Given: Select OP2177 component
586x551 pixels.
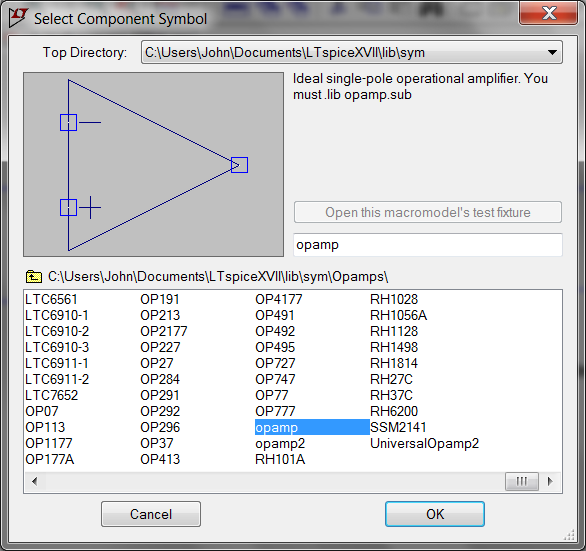Looking at the screenshot, I should pyautogui.click(x=164, y=332).
